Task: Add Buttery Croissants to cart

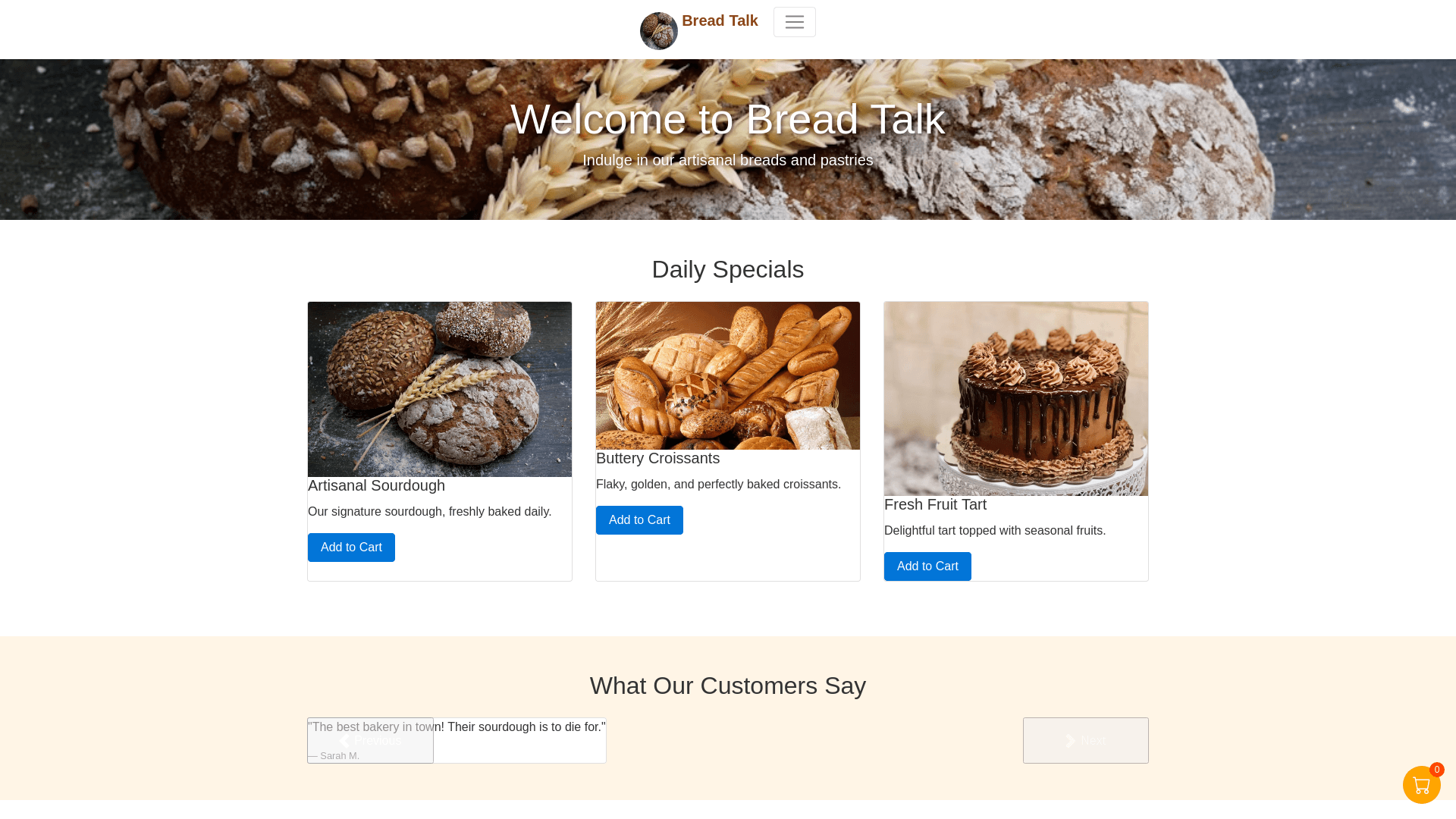Action: [639, 520]
